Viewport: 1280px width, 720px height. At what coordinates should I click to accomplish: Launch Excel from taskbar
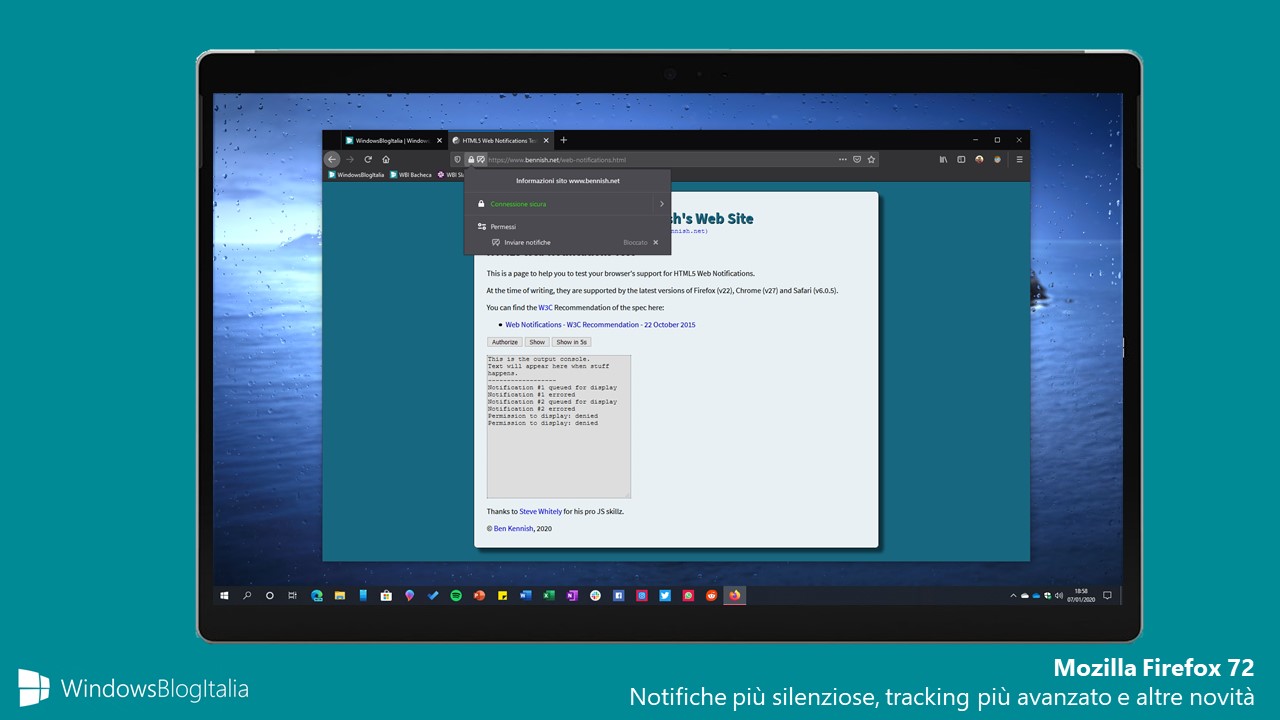coord(549,595)
